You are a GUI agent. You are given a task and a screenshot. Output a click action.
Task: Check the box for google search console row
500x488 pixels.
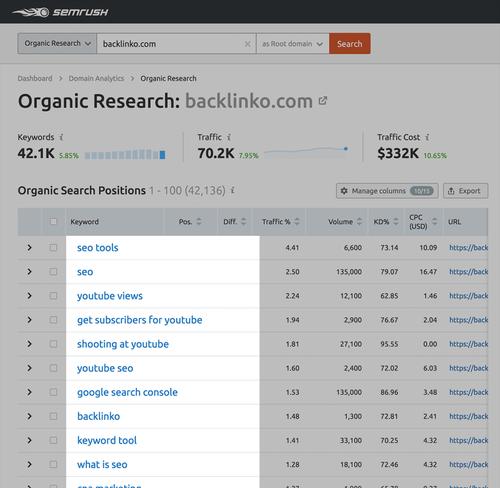(53, 392)
